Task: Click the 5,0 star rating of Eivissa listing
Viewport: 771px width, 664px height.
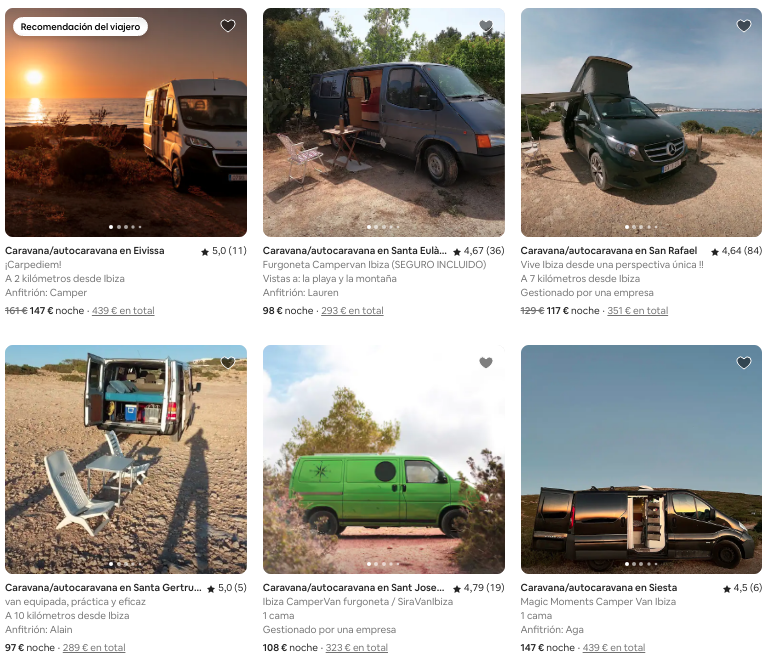Action: (x=224, y=251)
